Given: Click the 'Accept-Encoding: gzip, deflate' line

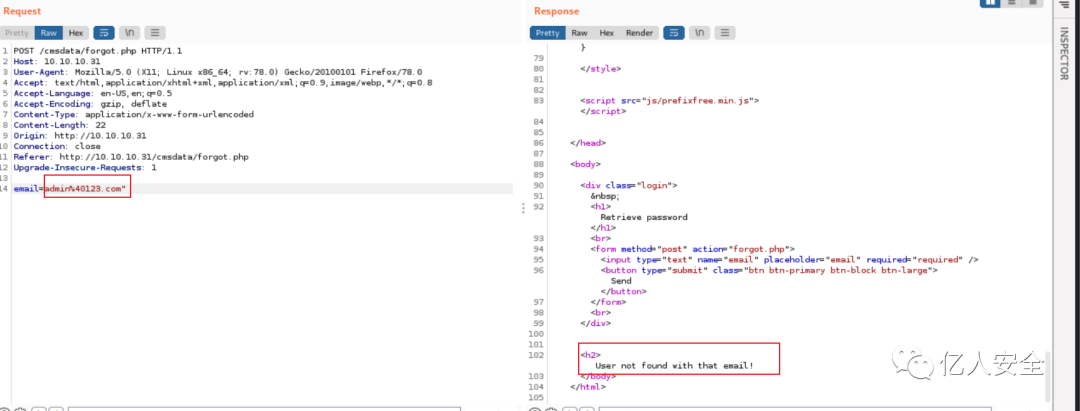Looking at the screenshot, I should pos(90,104).
